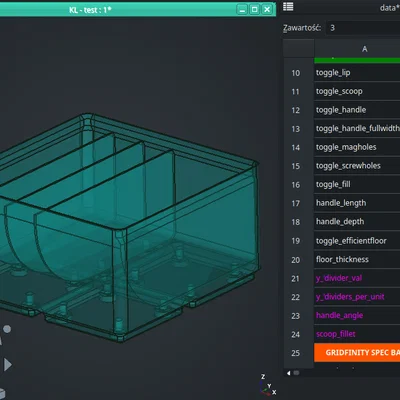Viewport: 400px width, 400px height.
Task: Click the Zawartość content input field
Action: [x=363, y=28]
